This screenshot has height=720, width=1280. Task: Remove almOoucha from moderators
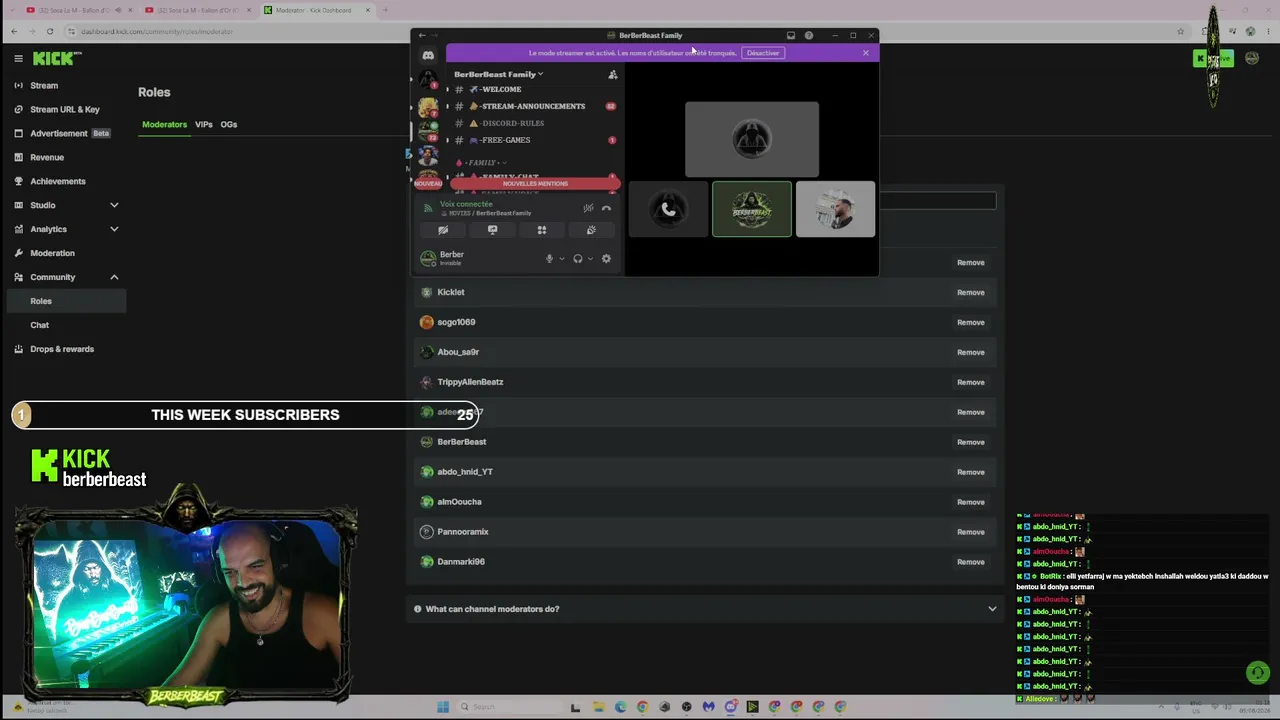coord(970,502)
